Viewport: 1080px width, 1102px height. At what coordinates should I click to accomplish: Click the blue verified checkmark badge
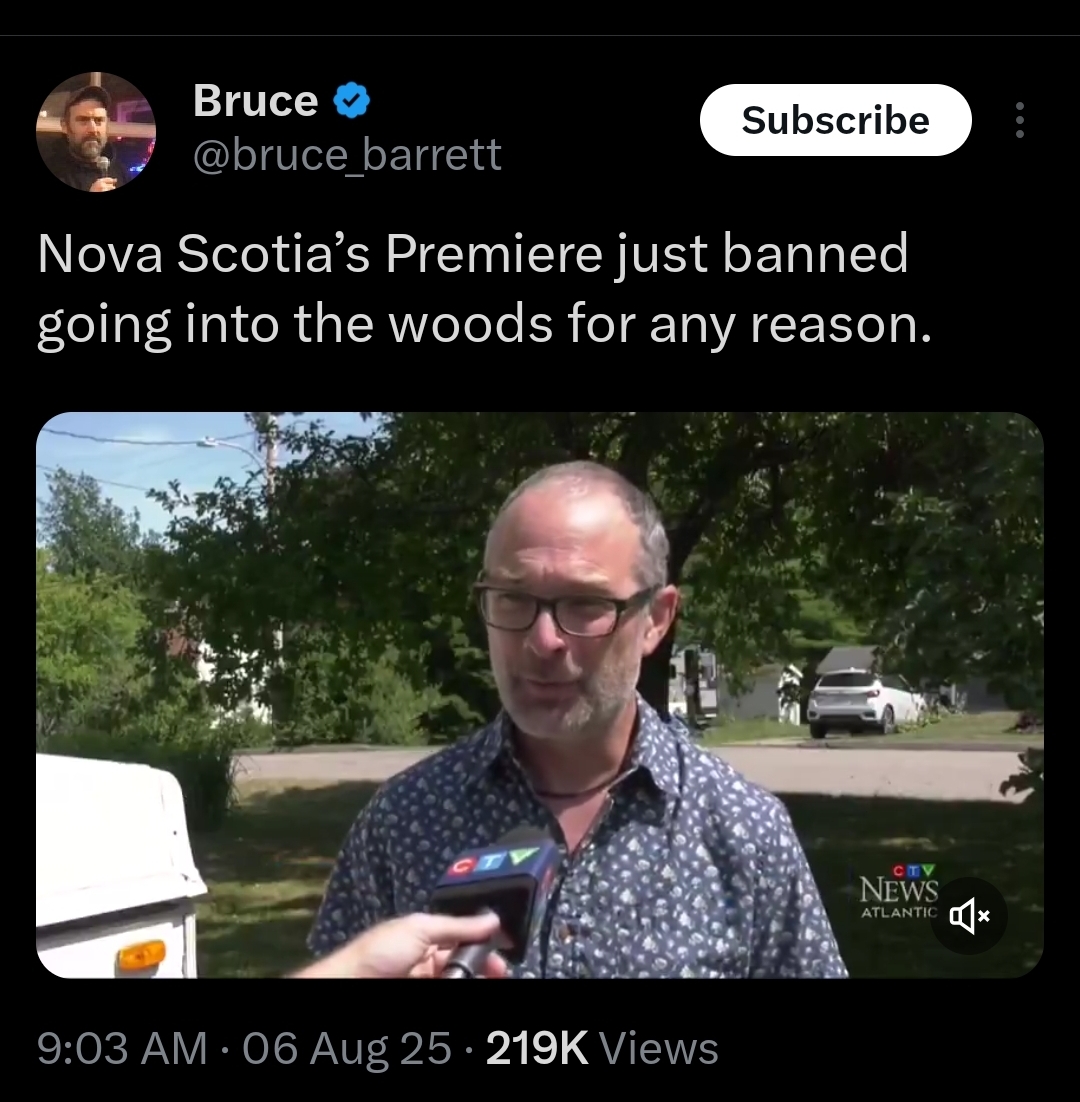click(x=351, y=101)
